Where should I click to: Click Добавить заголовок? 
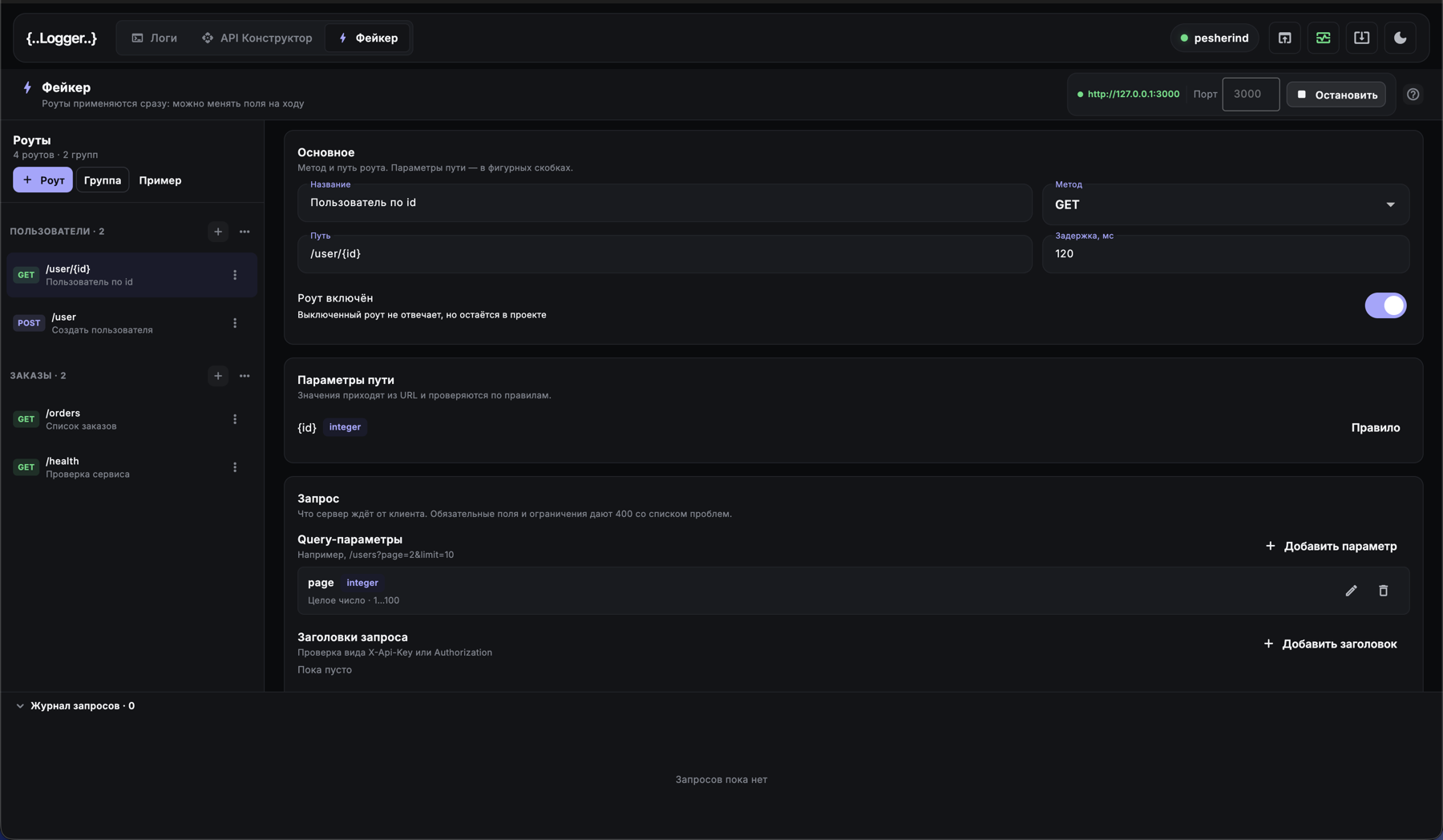(1330, 644)
